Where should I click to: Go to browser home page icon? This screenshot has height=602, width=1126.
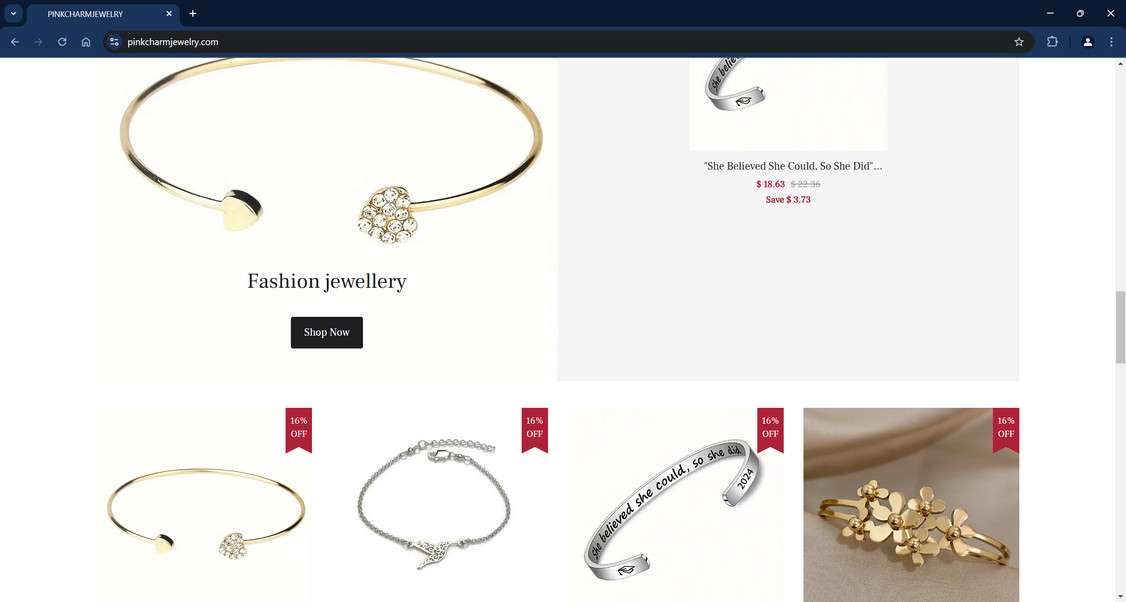click(85, 42)
